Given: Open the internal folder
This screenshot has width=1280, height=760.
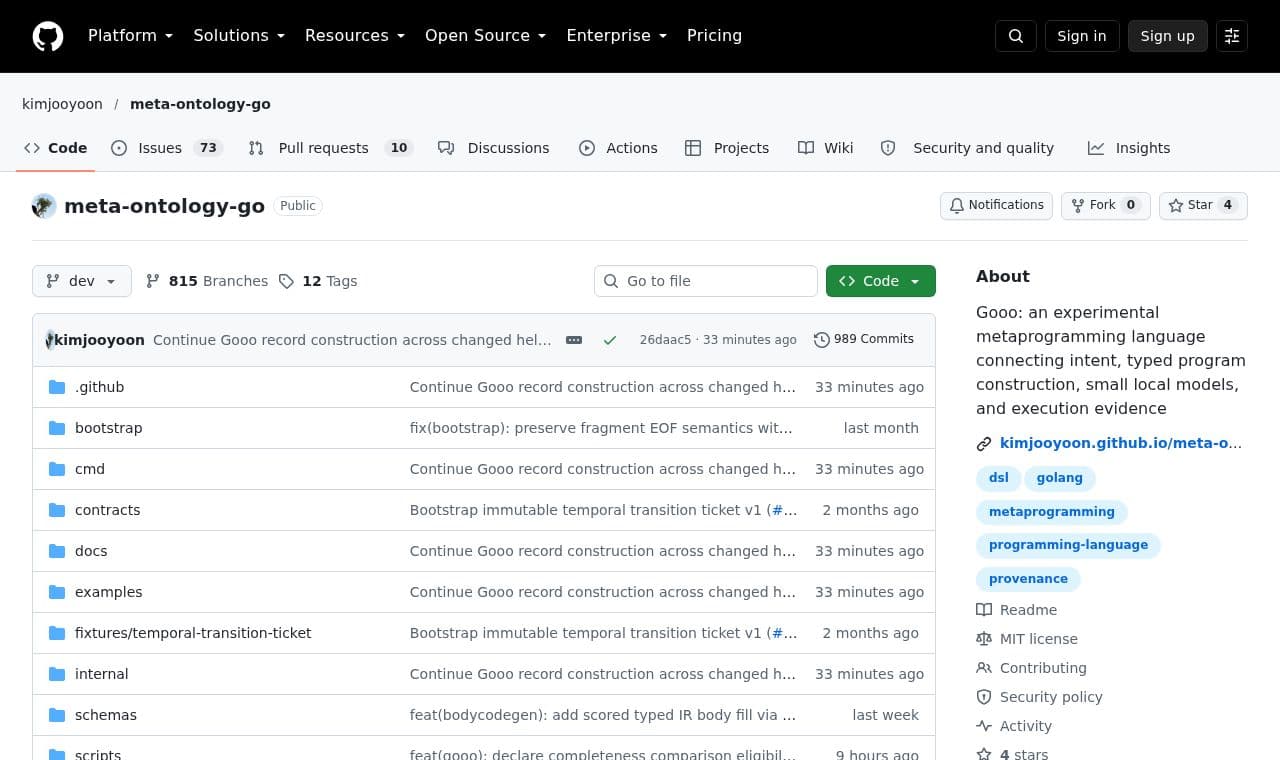Looking at the screenshot, I should pos(102,674).
